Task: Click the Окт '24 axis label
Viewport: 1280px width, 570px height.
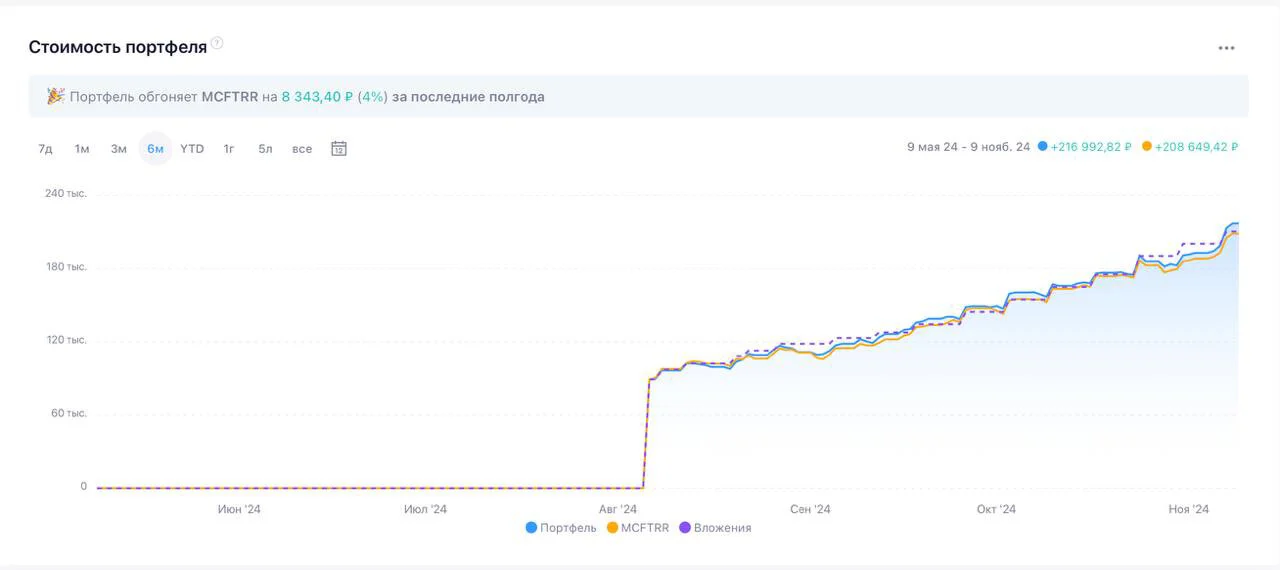Action: point(996,509)
